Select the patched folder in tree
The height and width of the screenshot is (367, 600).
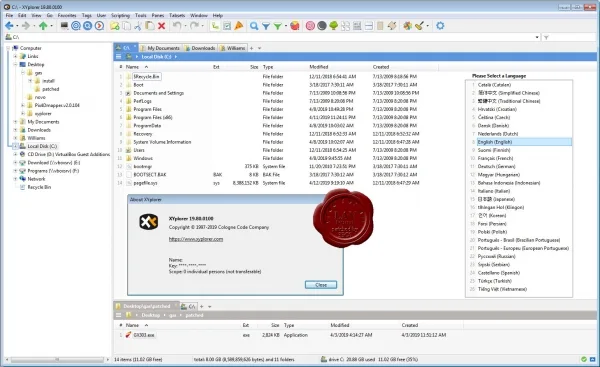(51, 89)
